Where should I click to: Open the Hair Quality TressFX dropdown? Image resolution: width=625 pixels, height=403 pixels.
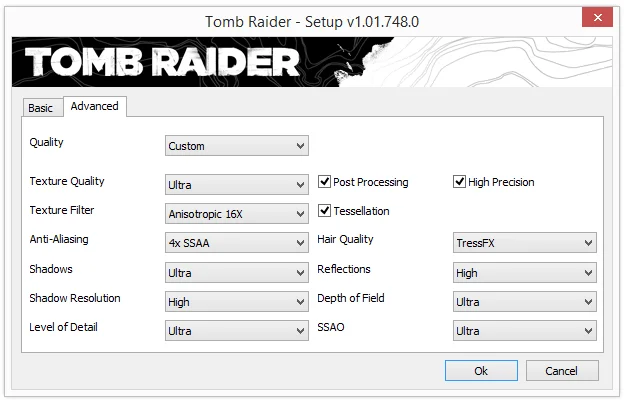[525, 243]
